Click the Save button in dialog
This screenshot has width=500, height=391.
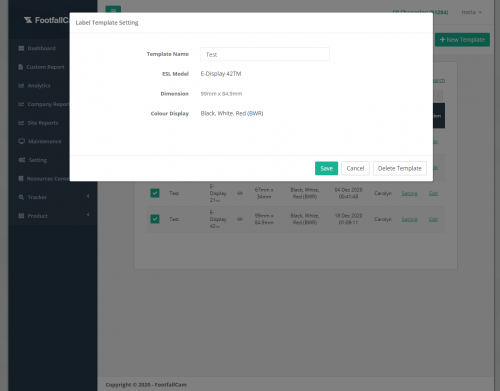coord(326,168)
